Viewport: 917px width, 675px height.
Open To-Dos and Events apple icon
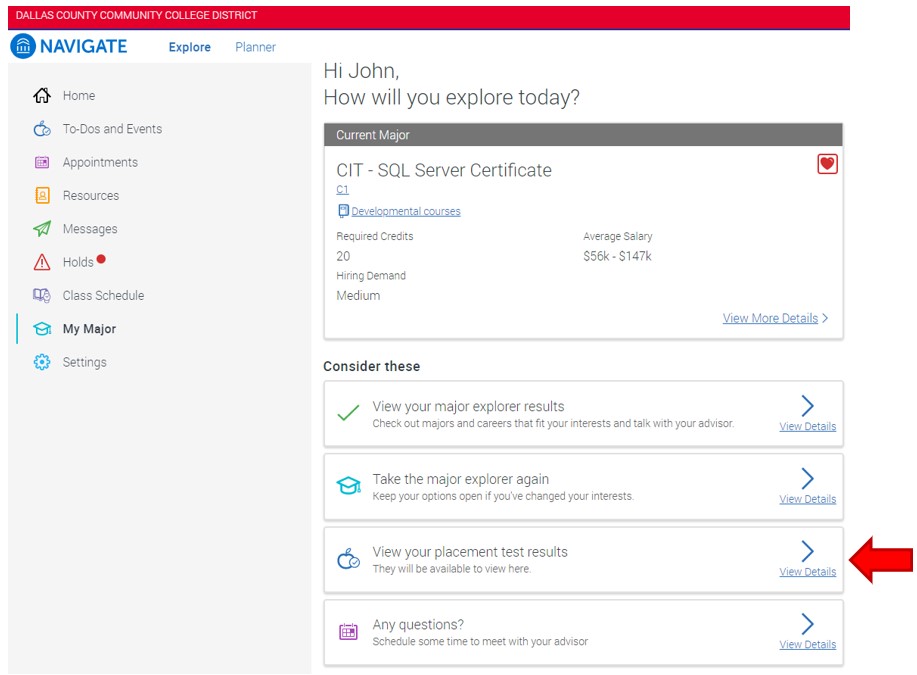(42, 129)
